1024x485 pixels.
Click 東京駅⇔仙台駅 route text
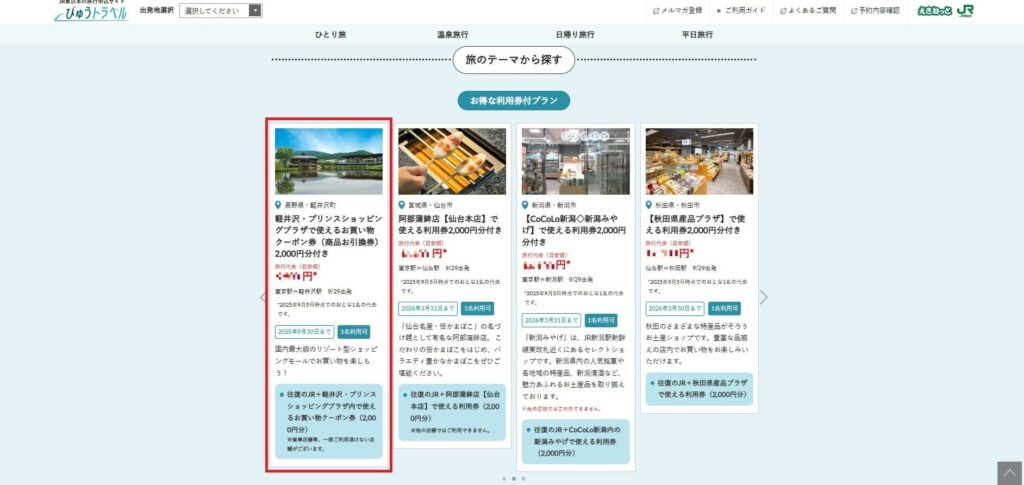[x=419, y=268]
